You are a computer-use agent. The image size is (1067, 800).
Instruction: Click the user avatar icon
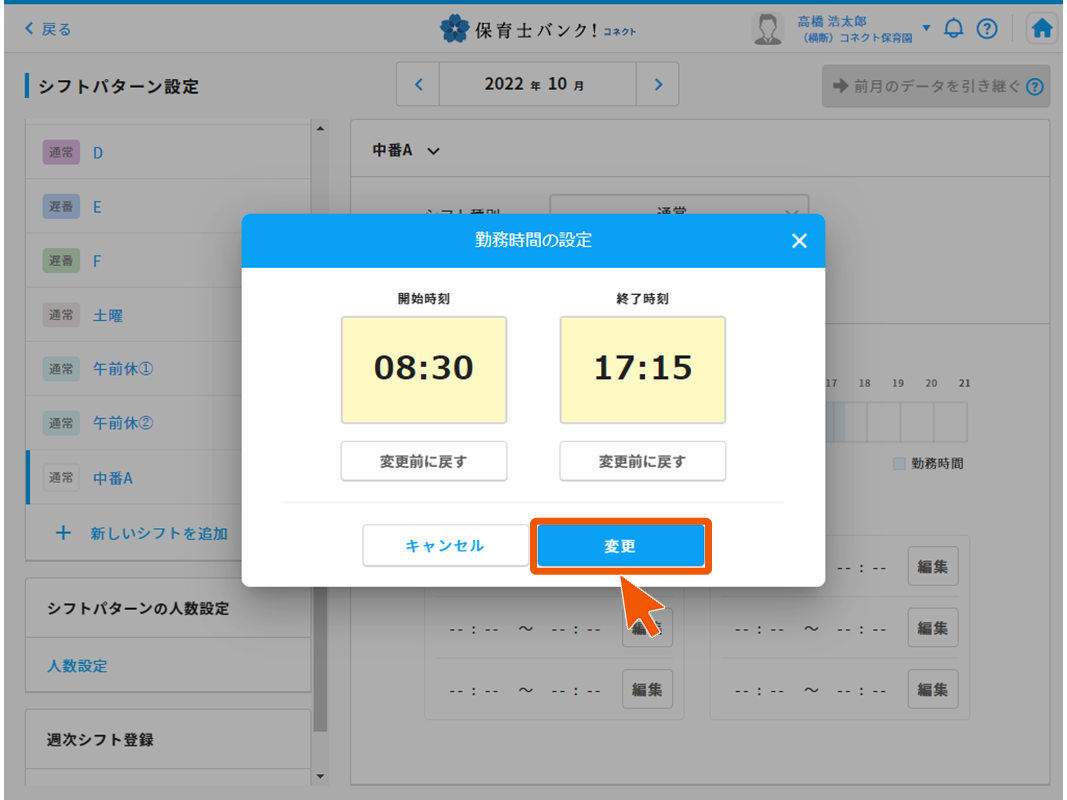click(767, 29)
